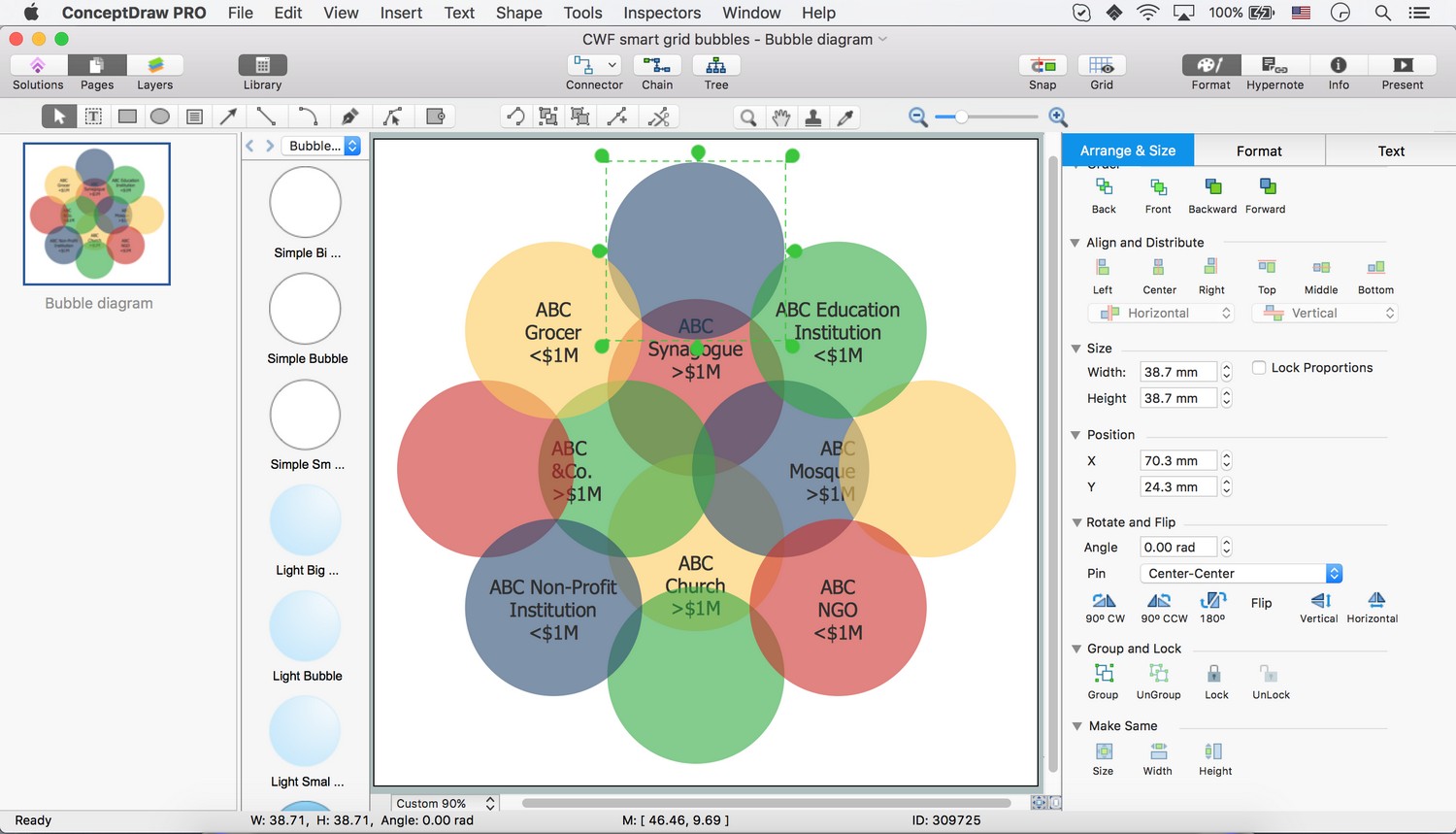Select the Bubble diagram page thumbnail
The image size is (1456, 834).
97,215
